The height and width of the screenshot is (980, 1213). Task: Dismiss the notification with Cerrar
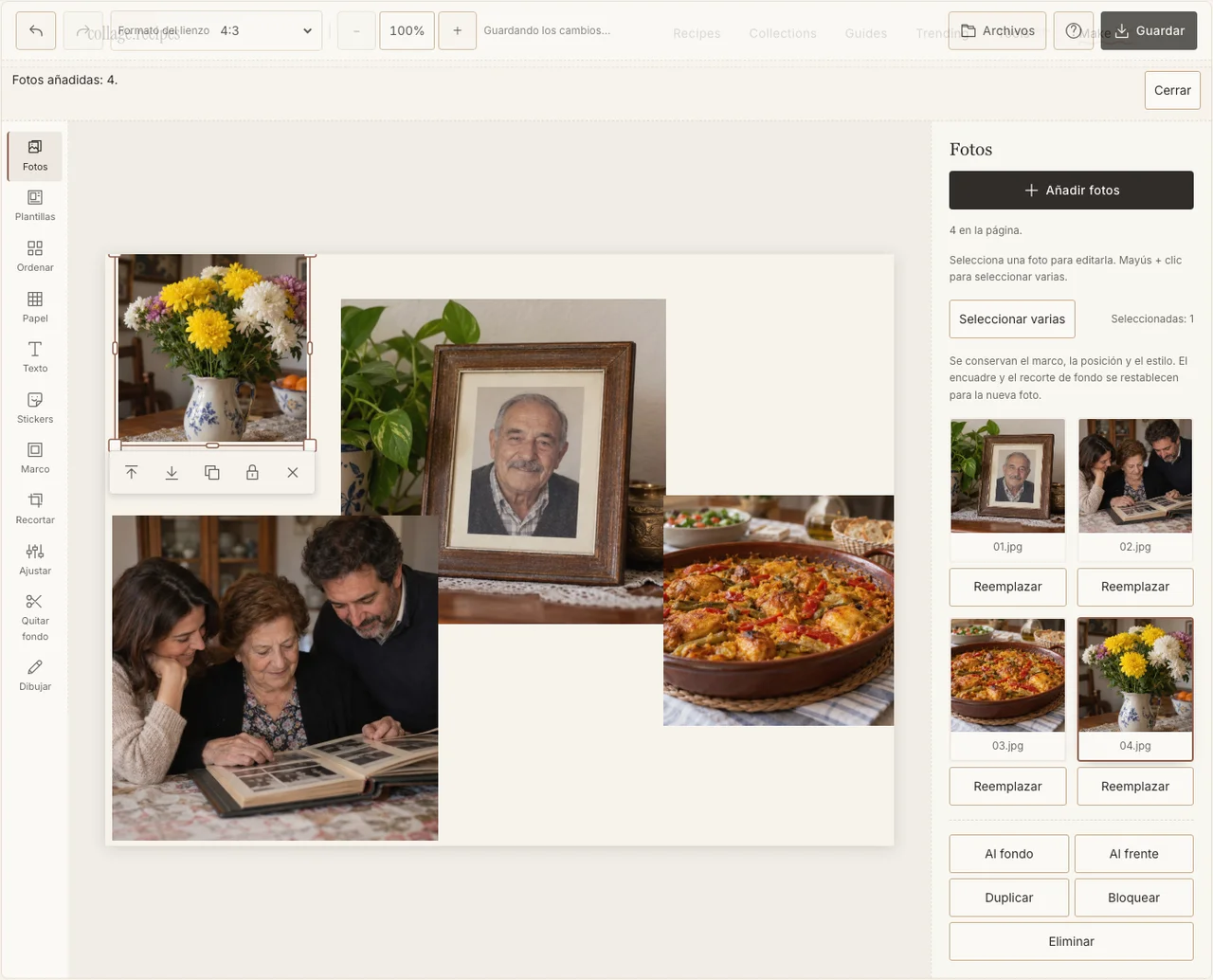pyautogui.click(x=1172, y=90)
